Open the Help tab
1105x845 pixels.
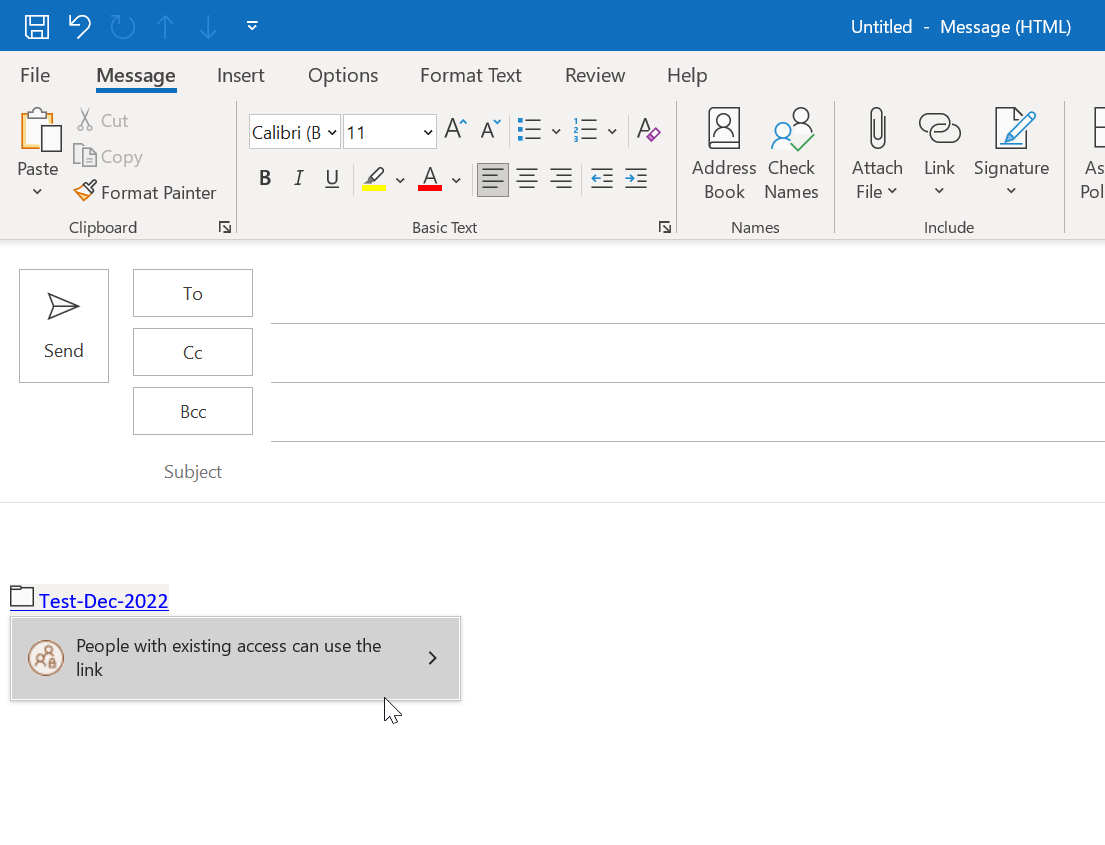point(687,75)
